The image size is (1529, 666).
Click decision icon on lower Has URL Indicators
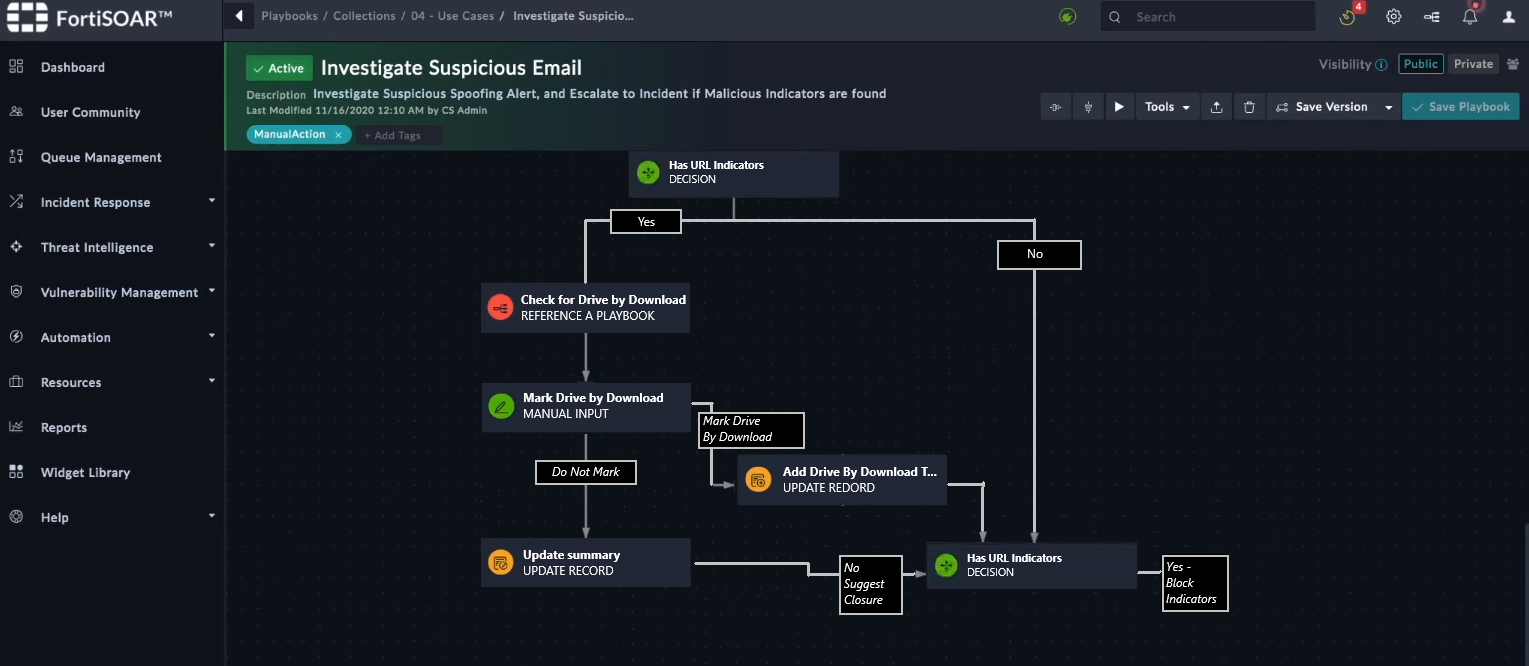(x=946, y=566)
